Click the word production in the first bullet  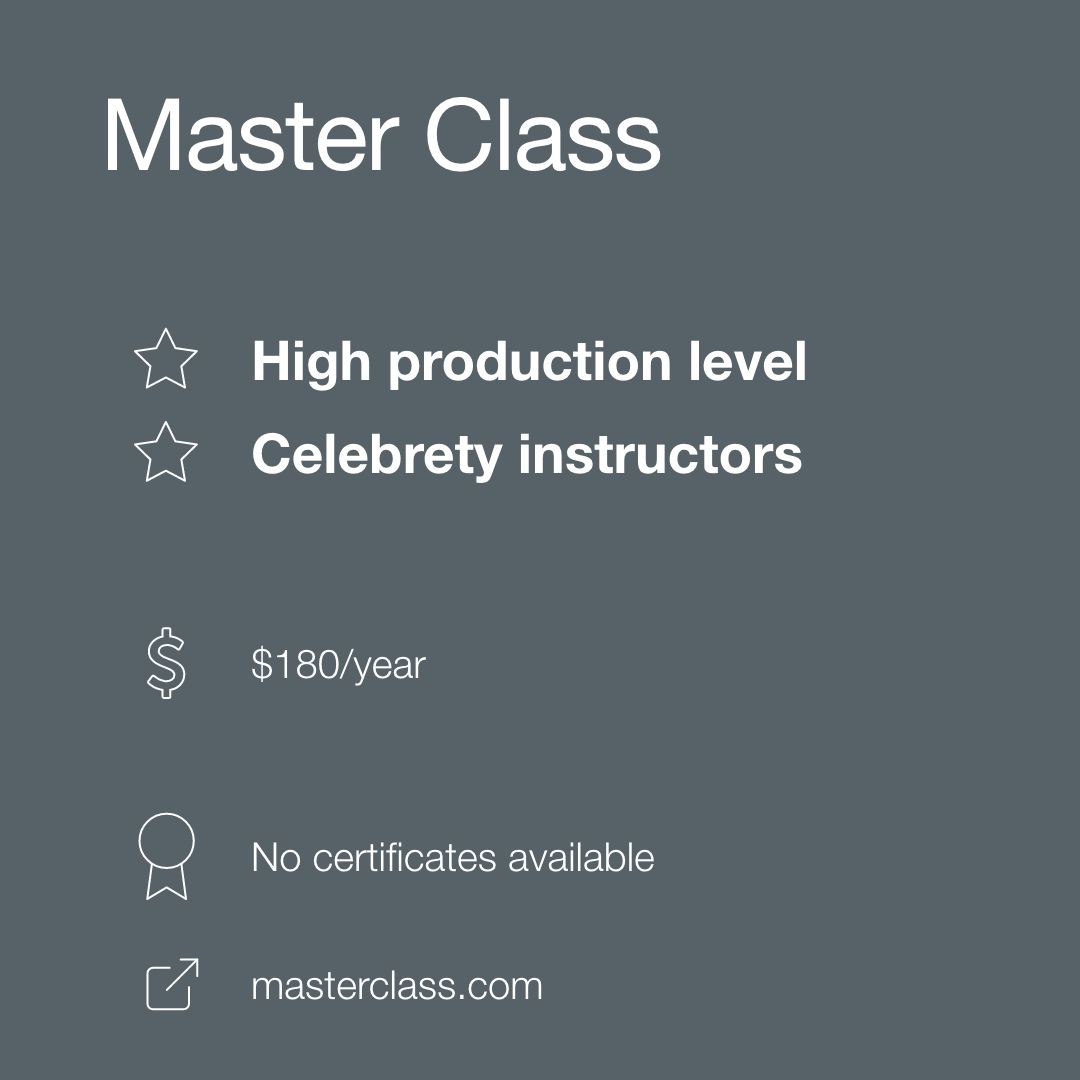pos(530,364)
